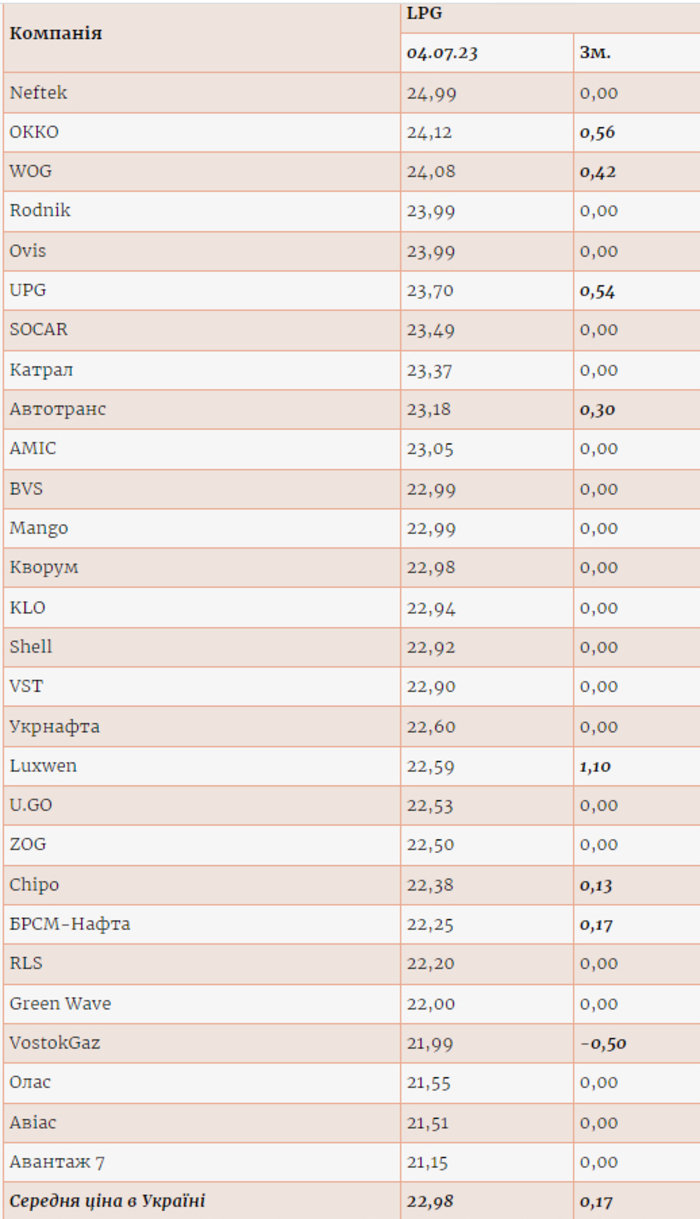Screen dimensions: 700x1219
Task: Click OKKO's LPG price 24,12
Action: (x=430, y=132)
